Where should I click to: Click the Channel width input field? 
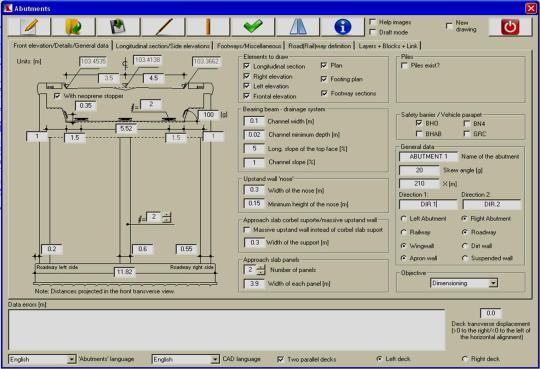click(254, 121)
